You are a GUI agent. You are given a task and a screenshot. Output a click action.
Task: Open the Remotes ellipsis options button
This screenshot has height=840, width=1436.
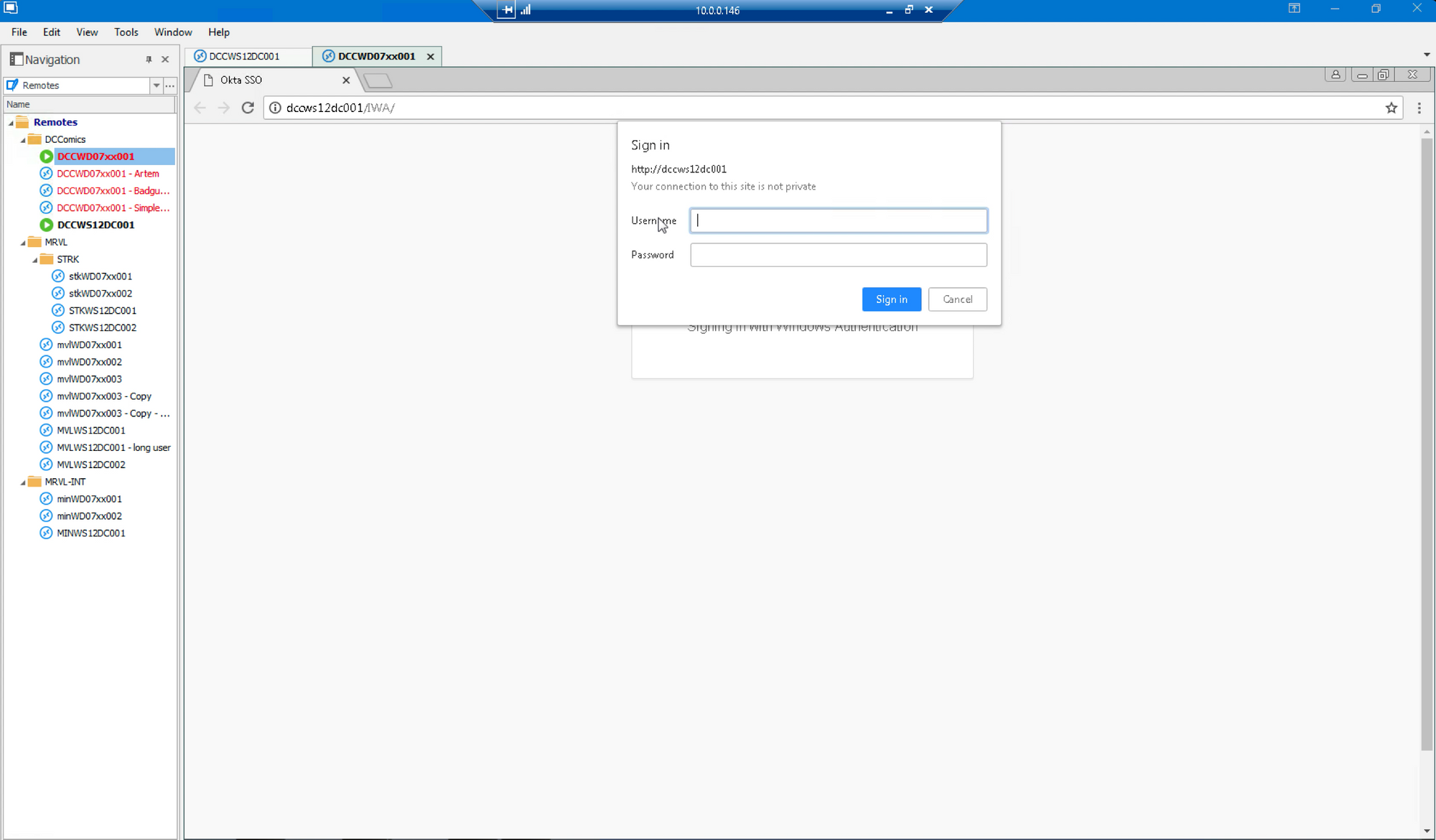[x=170, y=85]
